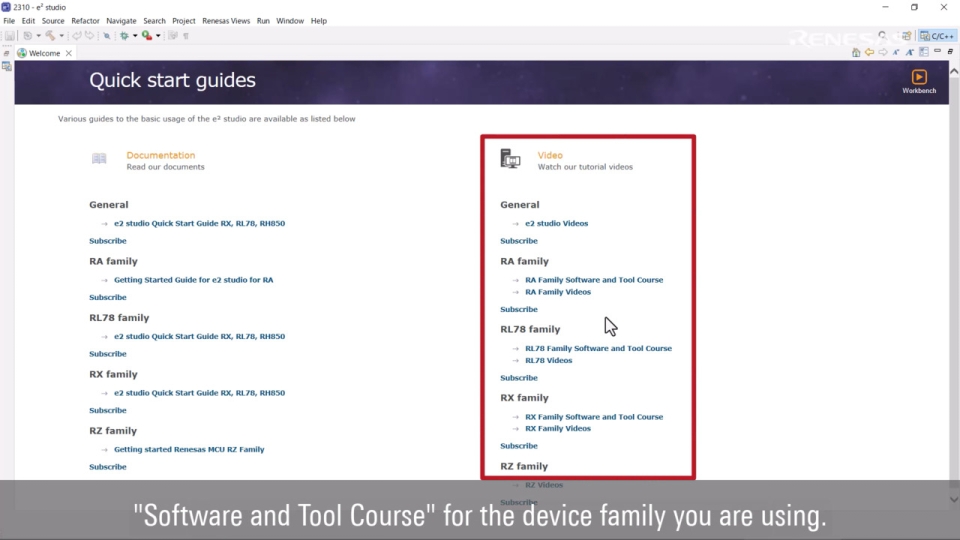960x540 pixels.
Task: Click the Save icon in the toolbar
Action: pos(10,36)
